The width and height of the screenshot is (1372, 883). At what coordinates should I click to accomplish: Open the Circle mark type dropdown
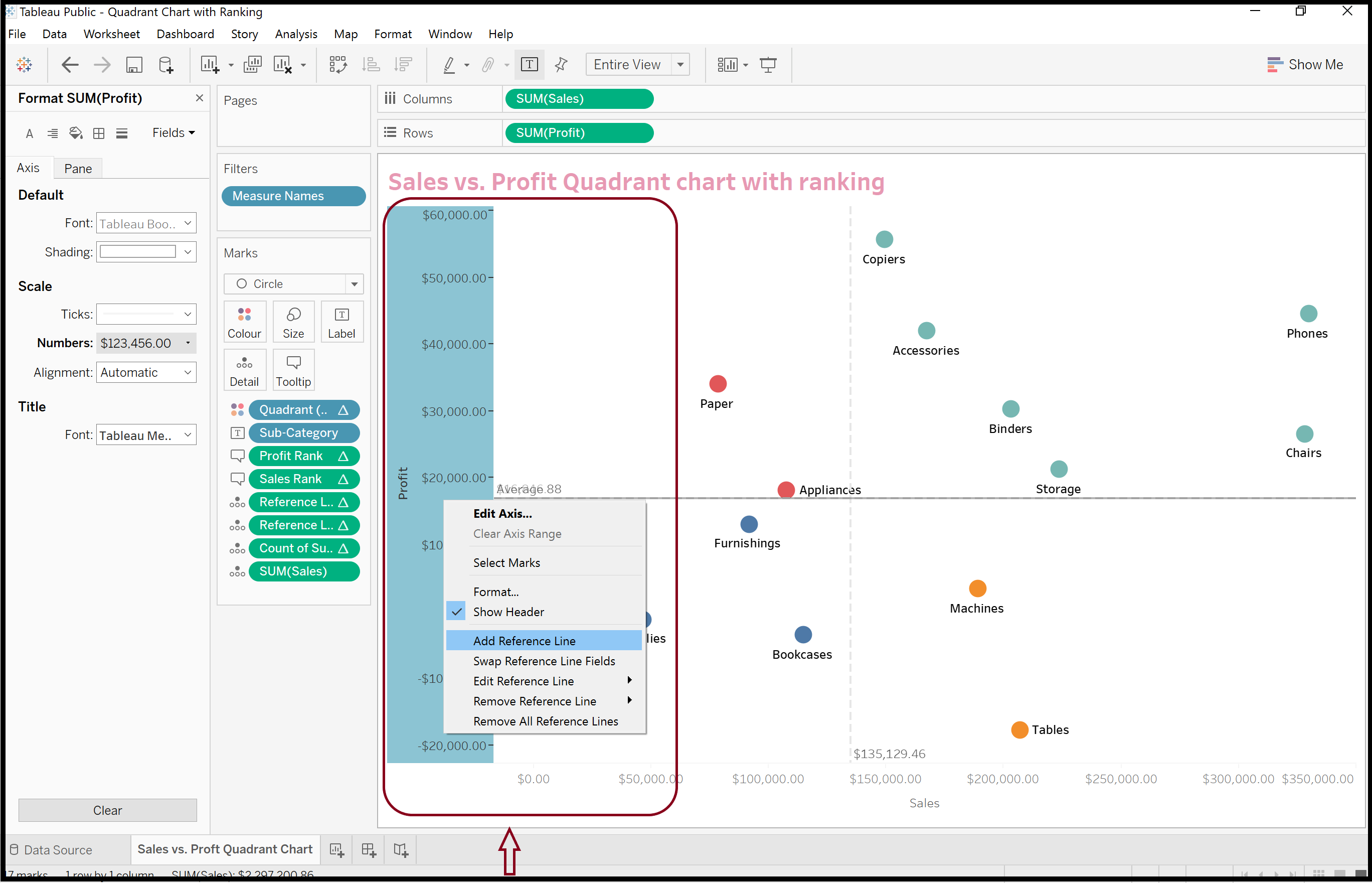point(293,284)
